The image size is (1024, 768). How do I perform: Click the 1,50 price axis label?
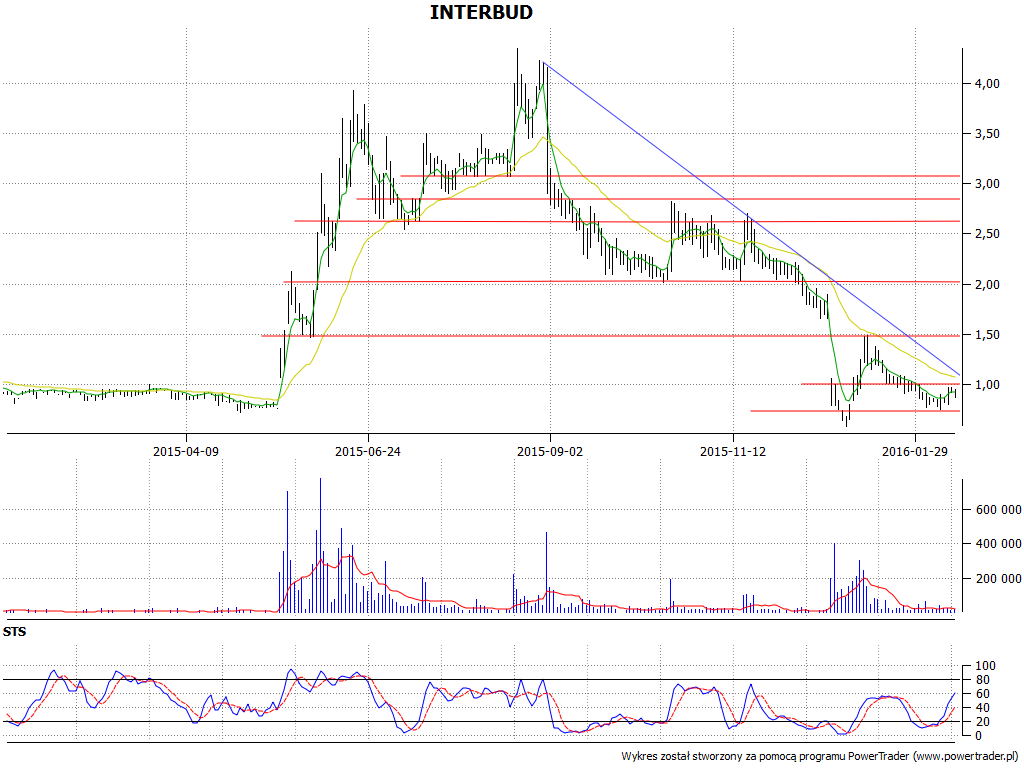987,335
